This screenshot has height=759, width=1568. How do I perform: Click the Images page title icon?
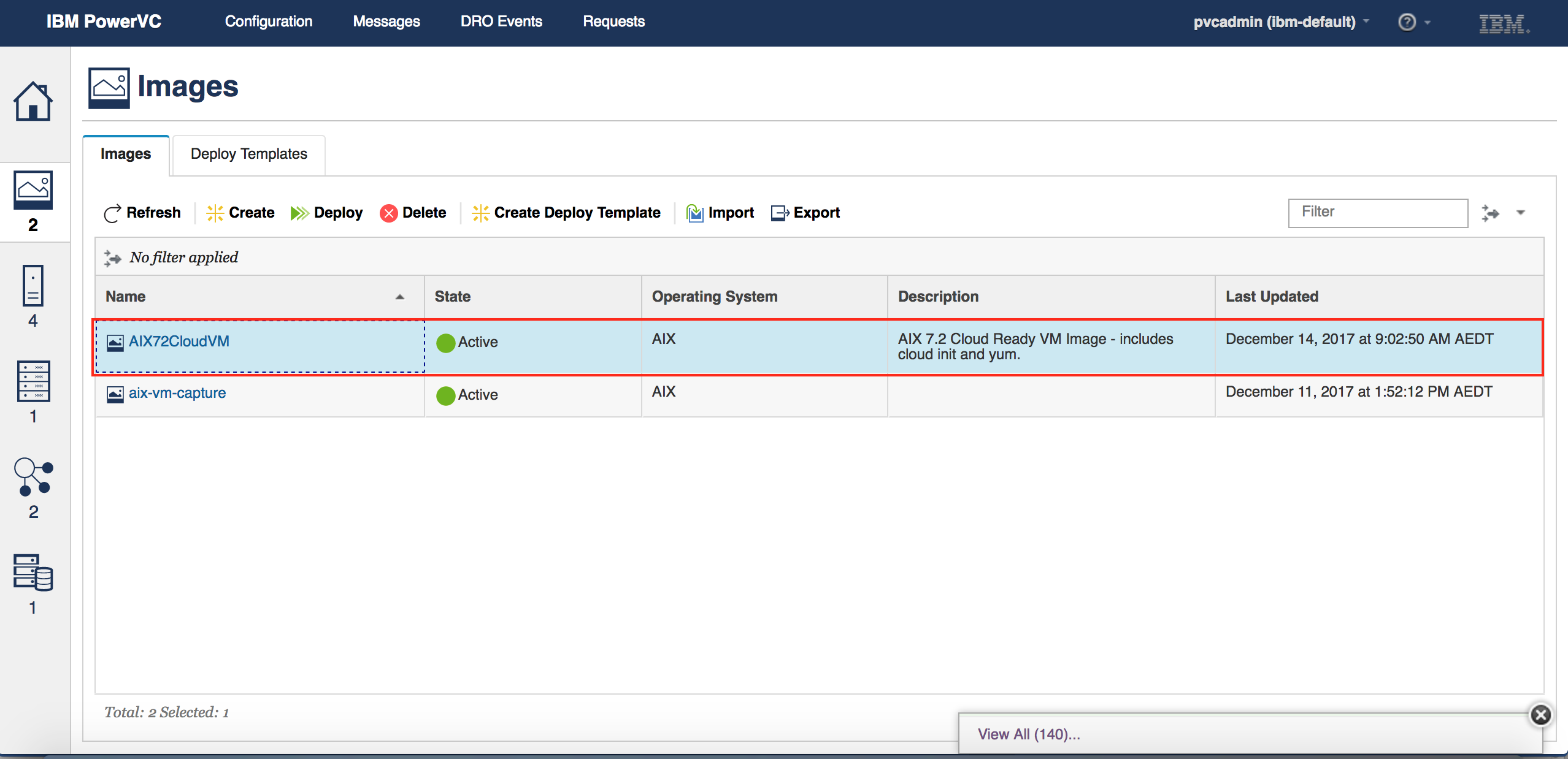[x=109, y=88]
